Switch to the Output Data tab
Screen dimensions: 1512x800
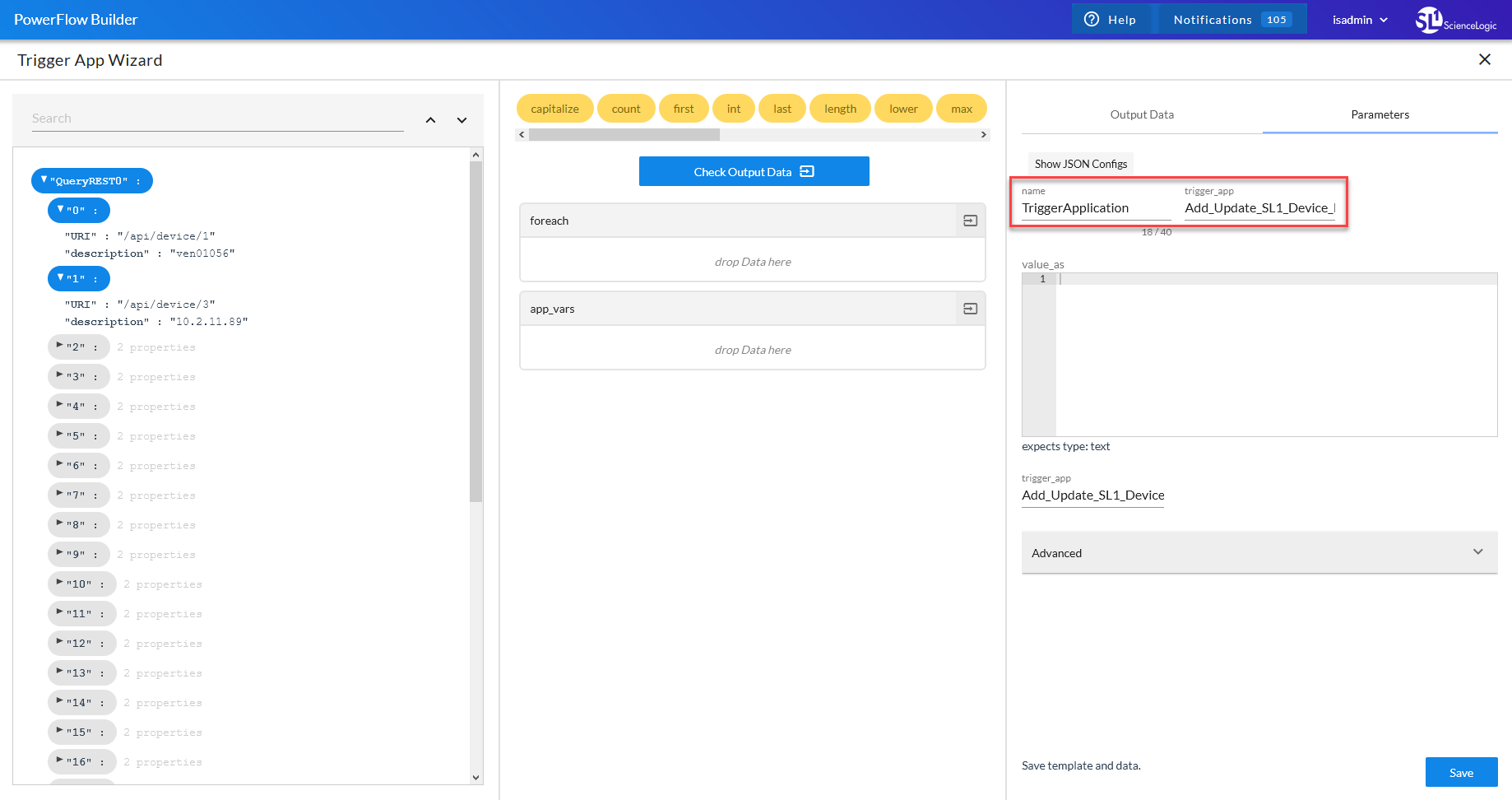[1141, 114]
